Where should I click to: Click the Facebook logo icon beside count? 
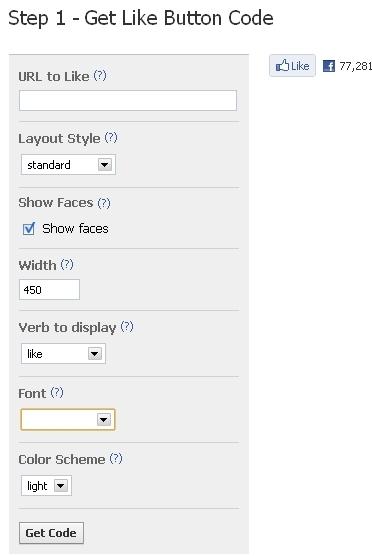click(x=329, y=66)
